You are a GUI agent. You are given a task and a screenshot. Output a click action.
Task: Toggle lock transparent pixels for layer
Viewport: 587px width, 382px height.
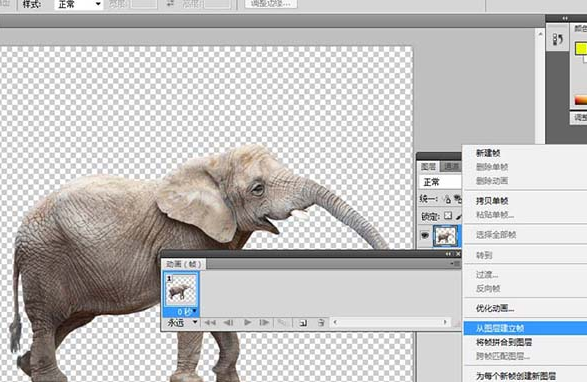pos(448,216)
